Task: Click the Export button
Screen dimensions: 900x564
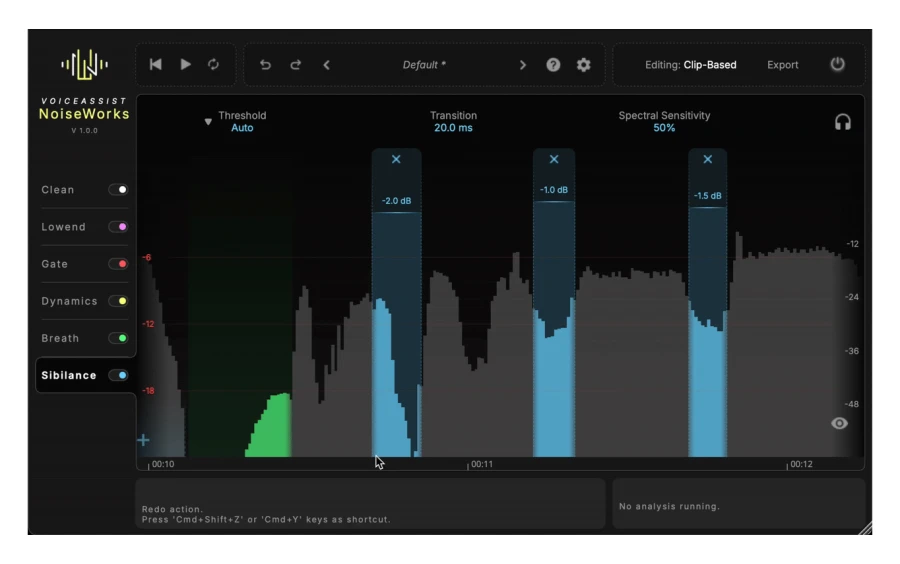Action: (782, 65)
